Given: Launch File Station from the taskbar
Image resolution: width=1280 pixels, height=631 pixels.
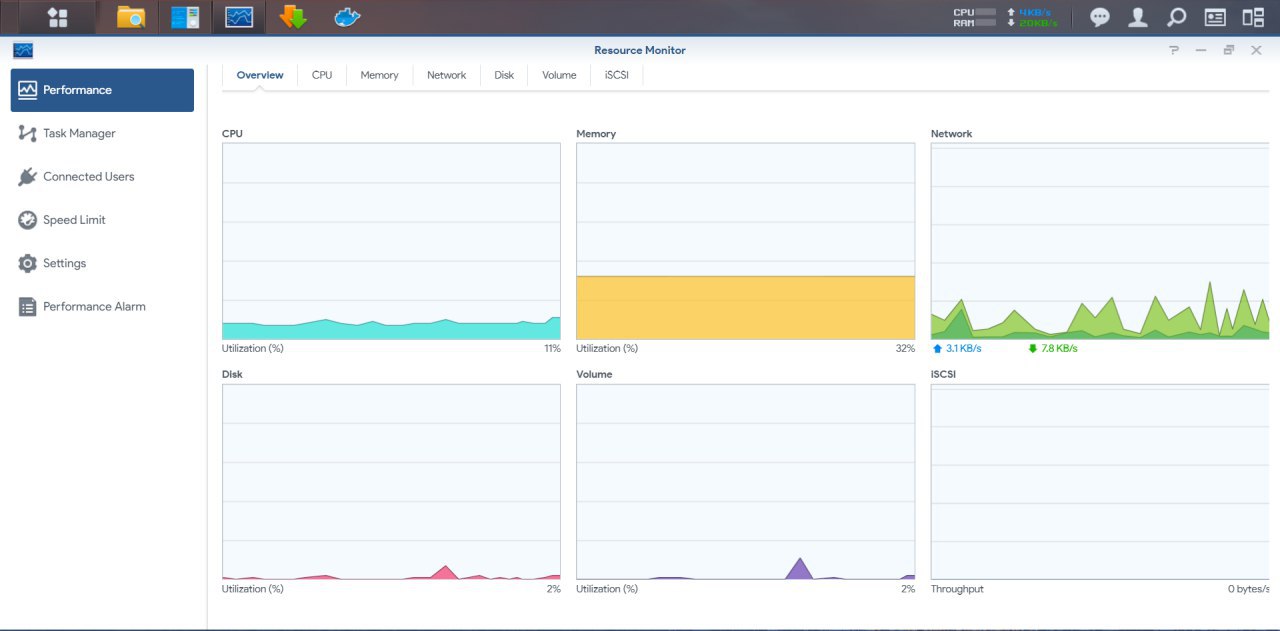Looking at the screenshot, I should coord(131,17).
